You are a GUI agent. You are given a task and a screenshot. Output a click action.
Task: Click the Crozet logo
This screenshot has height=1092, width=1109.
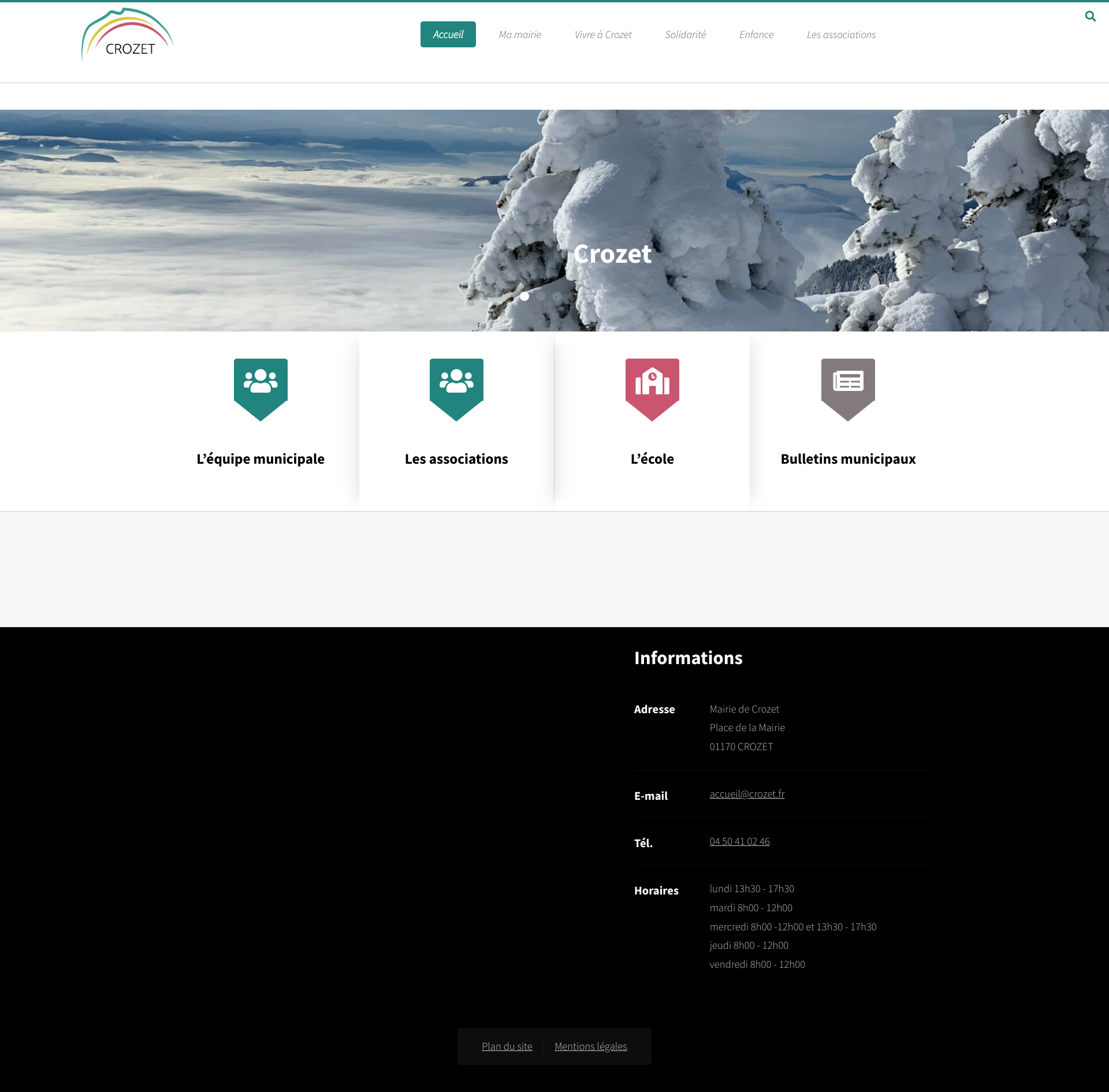tap(128, 35)
